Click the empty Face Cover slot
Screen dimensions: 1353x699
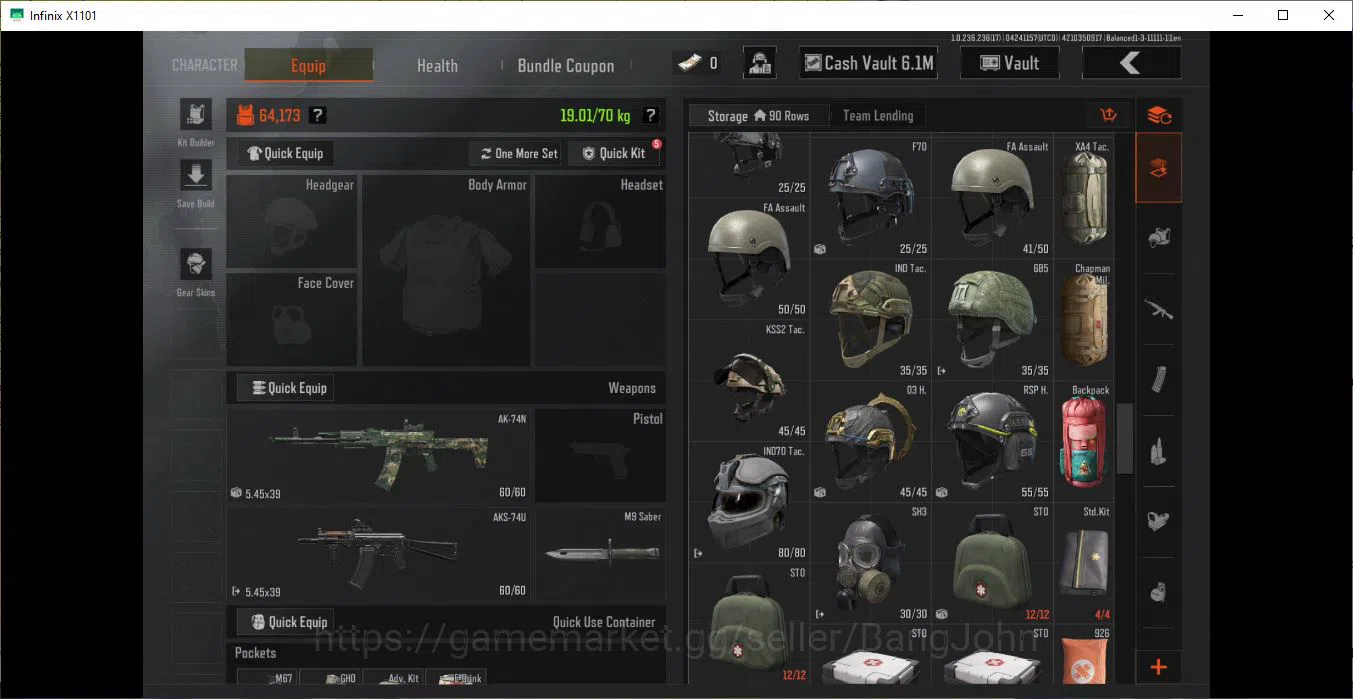click(x=292, y=319)
